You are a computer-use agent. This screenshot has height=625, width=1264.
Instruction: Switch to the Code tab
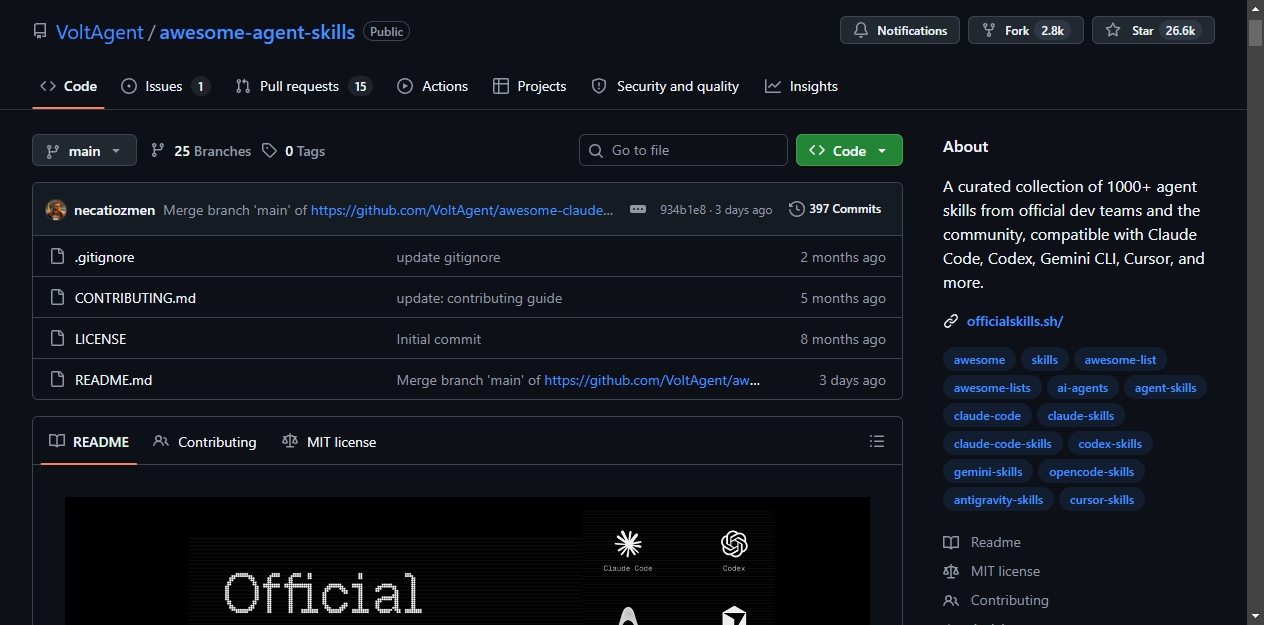pyautogui.click(x=68, y=86)
